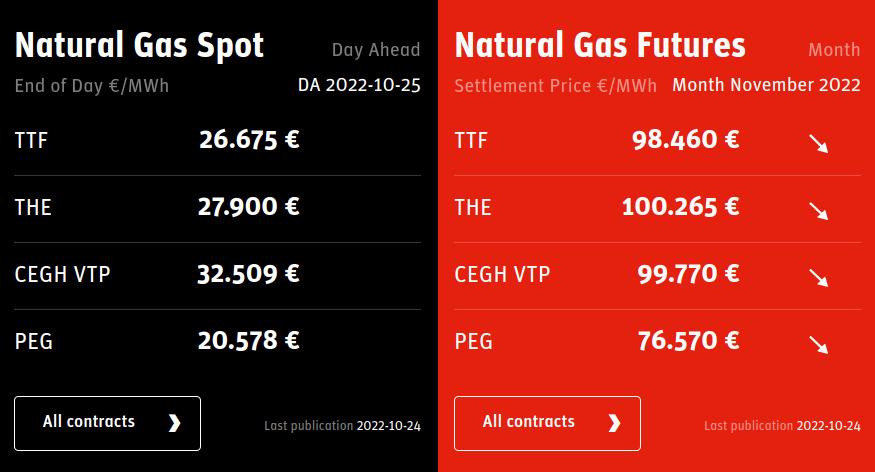Click the TTF futures downward trend arrow
The width and height of the screenshot is (875, 472).
coord(819,144)
